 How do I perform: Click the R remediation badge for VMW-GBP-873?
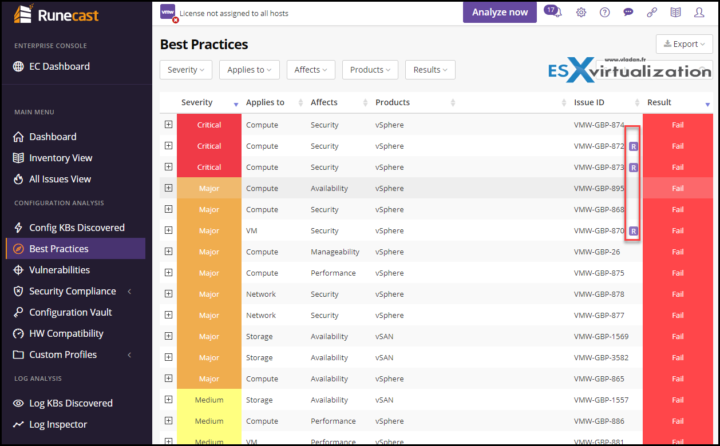(633, 168)
